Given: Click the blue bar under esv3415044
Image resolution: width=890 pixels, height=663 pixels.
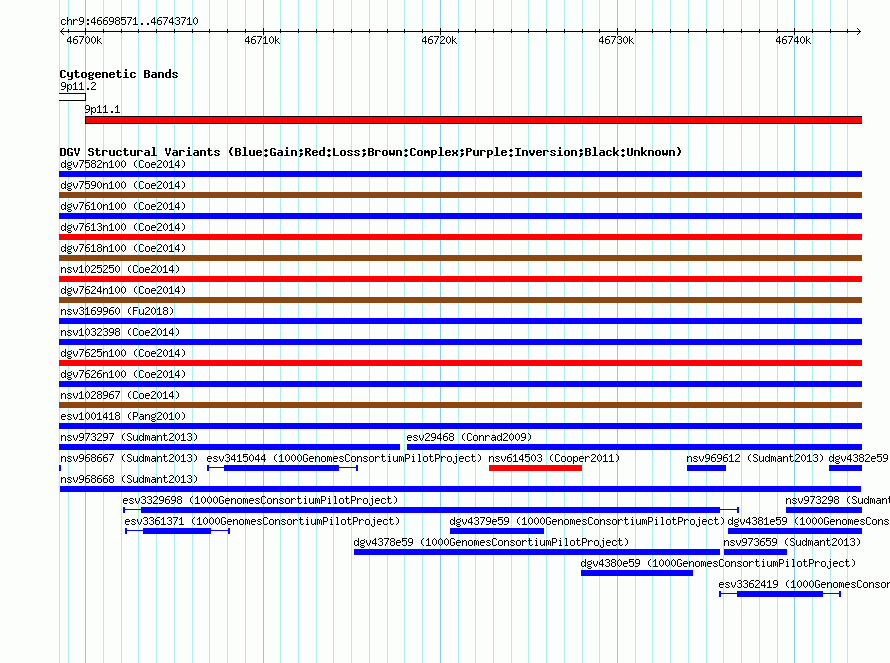Looking at the screenshot, I should (282, 468).
